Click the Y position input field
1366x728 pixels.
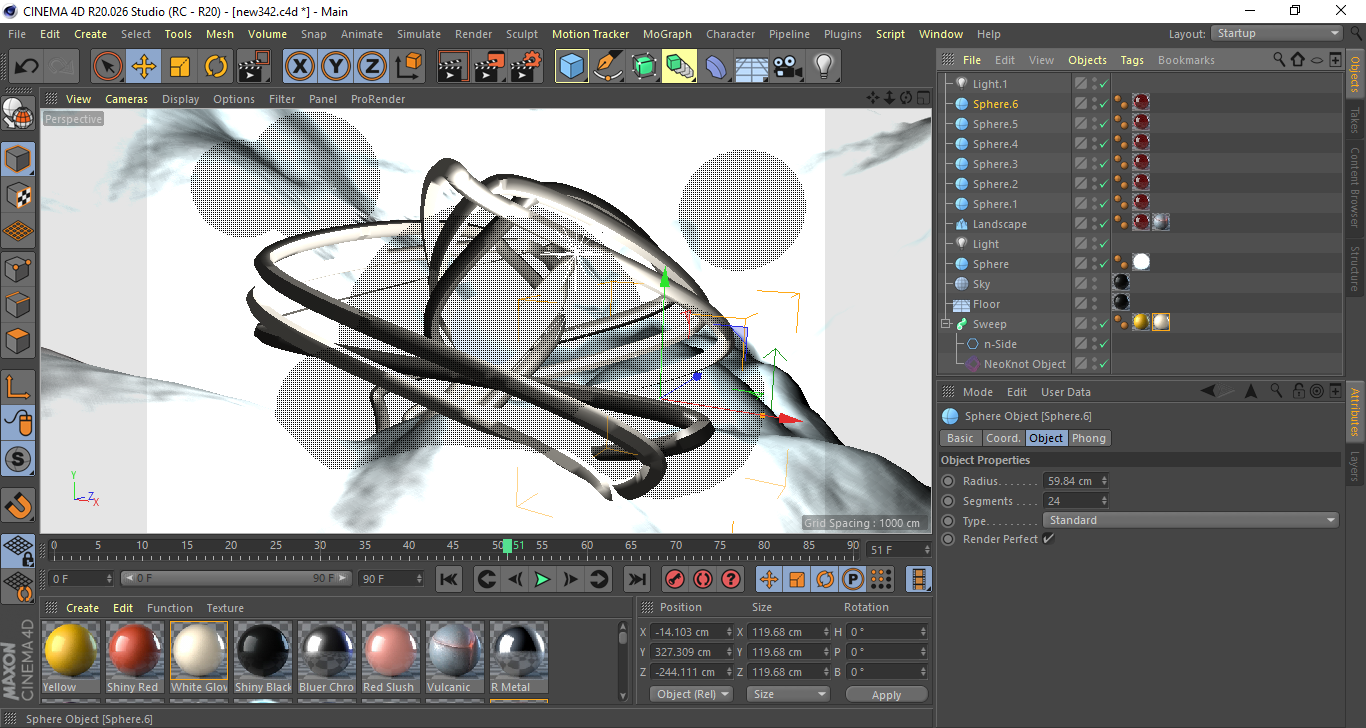[687, 652]
